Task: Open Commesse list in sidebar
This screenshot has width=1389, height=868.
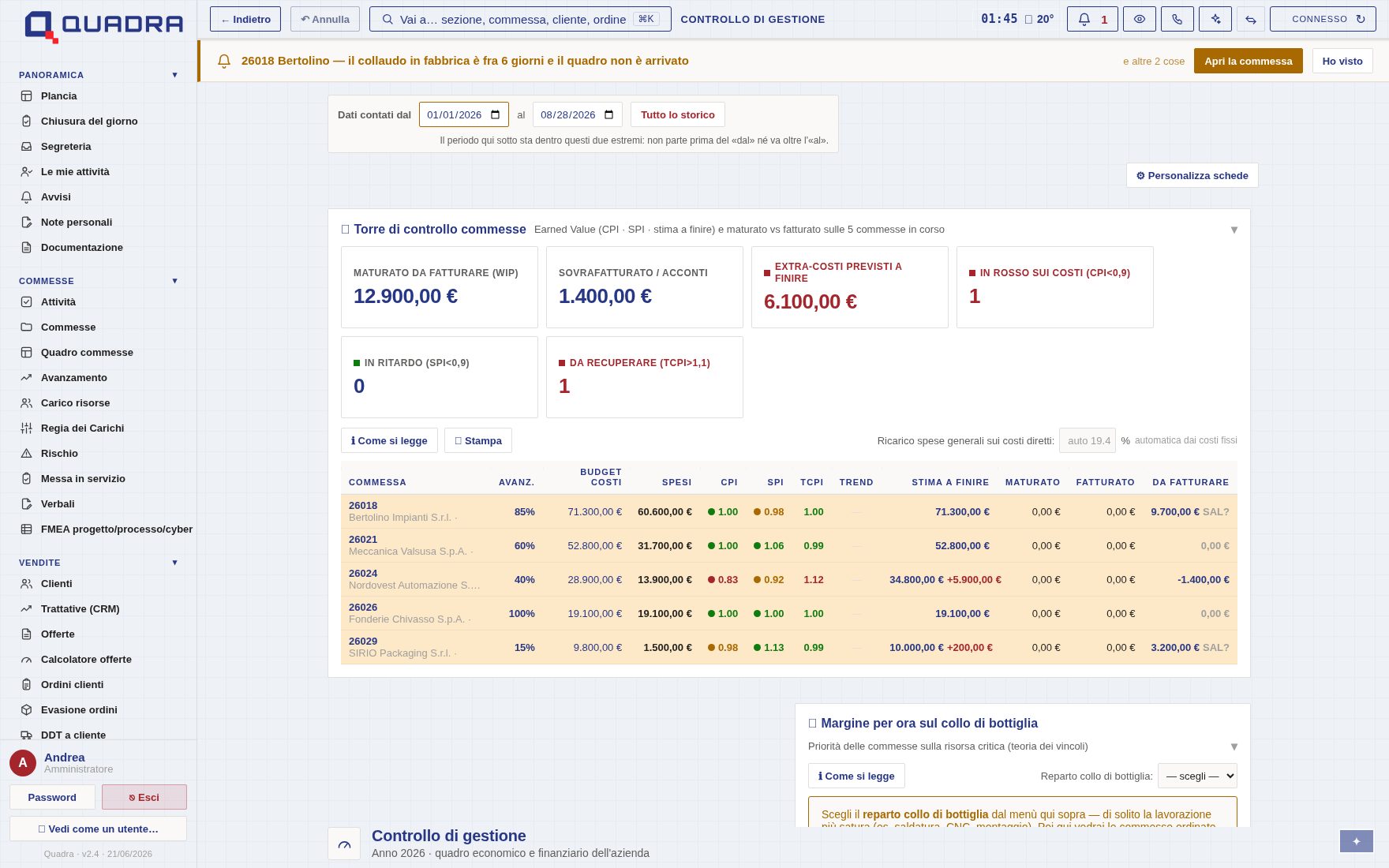Action: (x=98, y=327)
